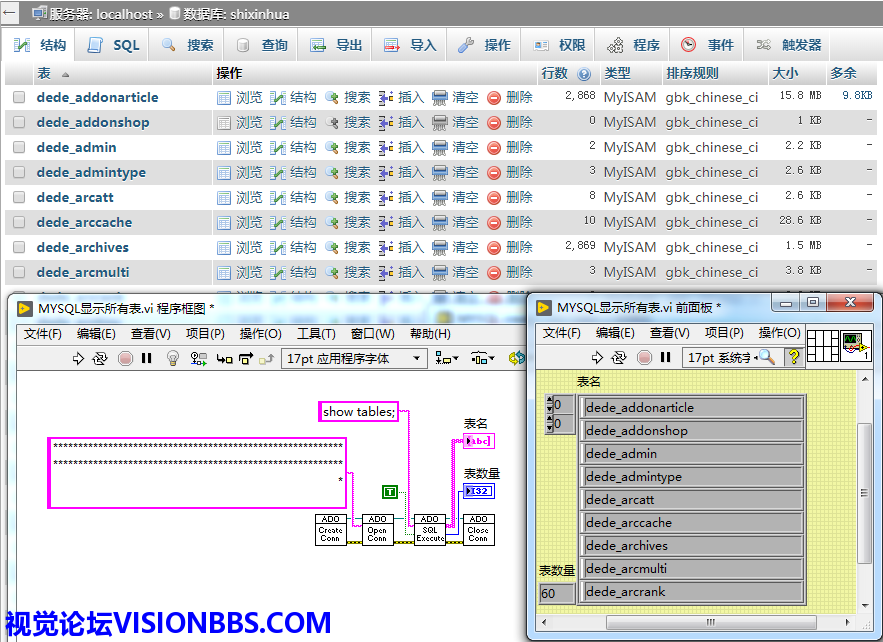Switch to the SQL tab

click(114, 45)
